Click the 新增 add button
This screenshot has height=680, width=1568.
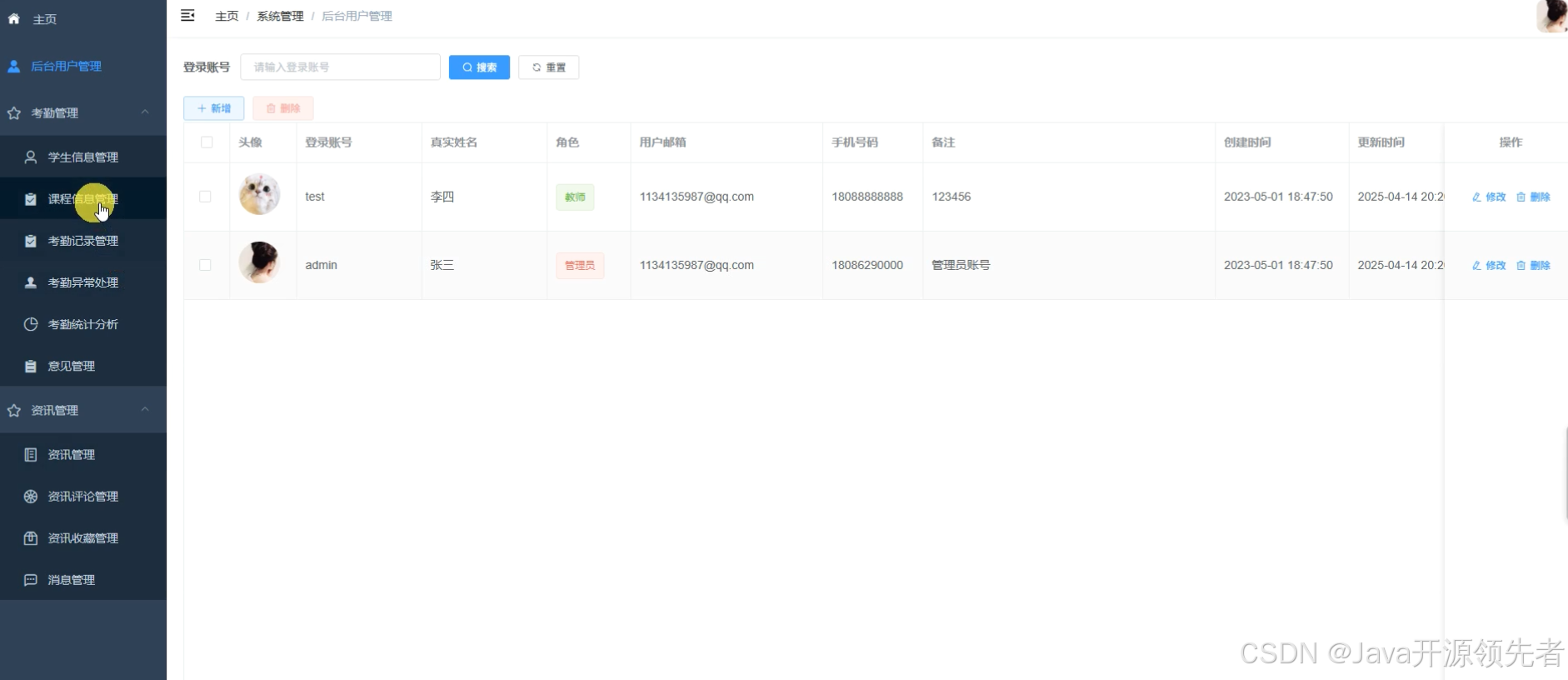point(214,108)
